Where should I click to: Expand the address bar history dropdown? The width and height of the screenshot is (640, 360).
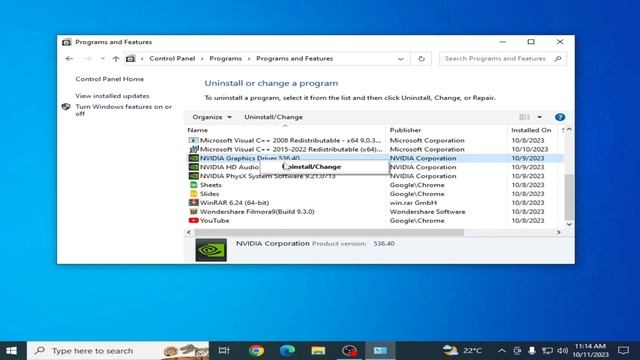[400, 59]
